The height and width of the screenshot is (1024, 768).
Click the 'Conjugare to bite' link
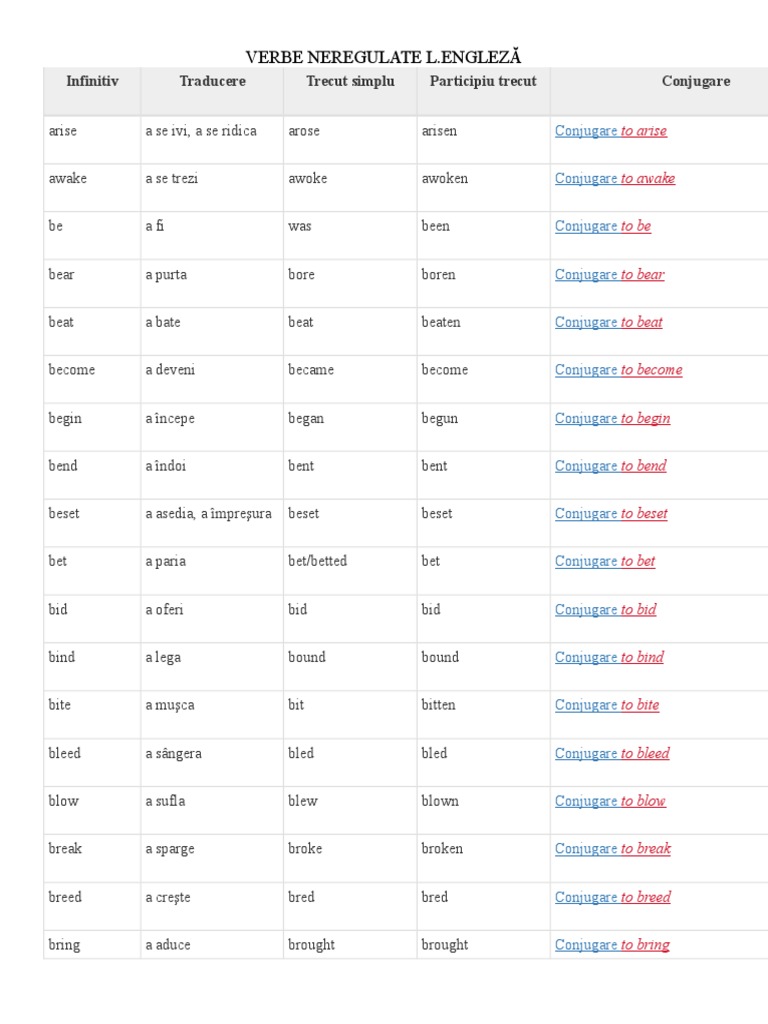tap(607, 706)
